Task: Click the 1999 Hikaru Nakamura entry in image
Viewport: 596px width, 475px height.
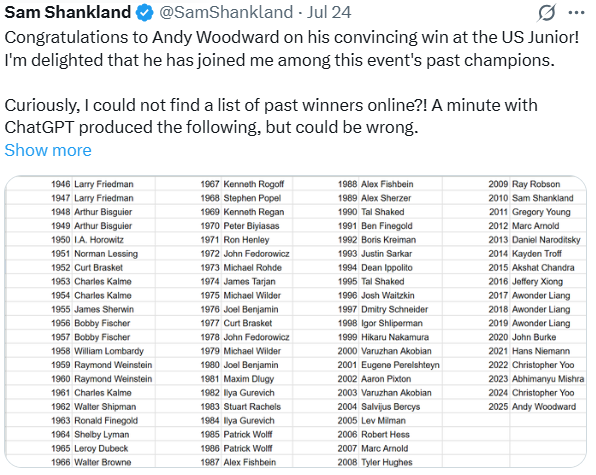Action: point(383,337)
